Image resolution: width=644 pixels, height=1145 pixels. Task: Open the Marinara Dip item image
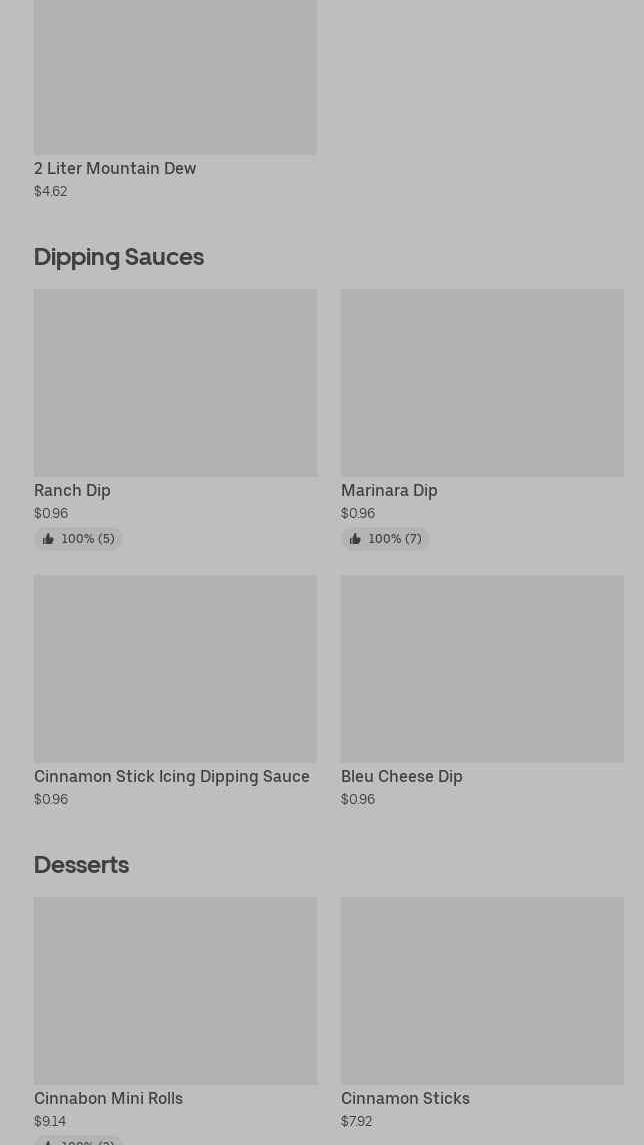click(482, 383)
